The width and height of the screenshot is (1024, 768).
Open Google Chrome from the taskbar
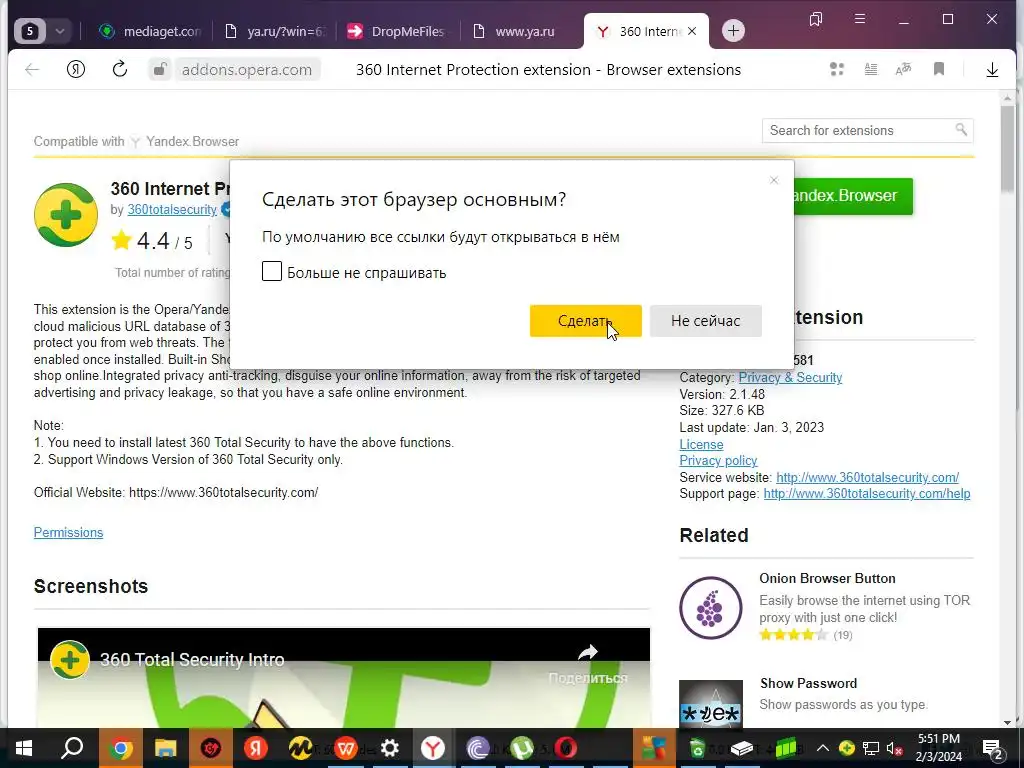120,748
